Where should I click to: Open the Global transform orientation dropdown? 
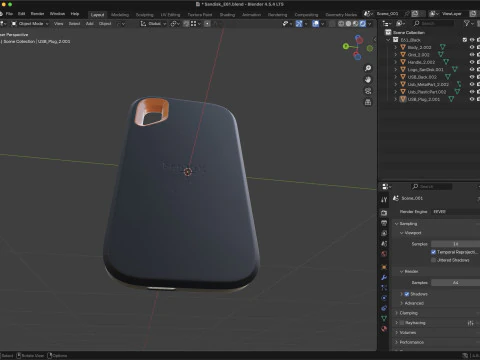click(153, 24)
